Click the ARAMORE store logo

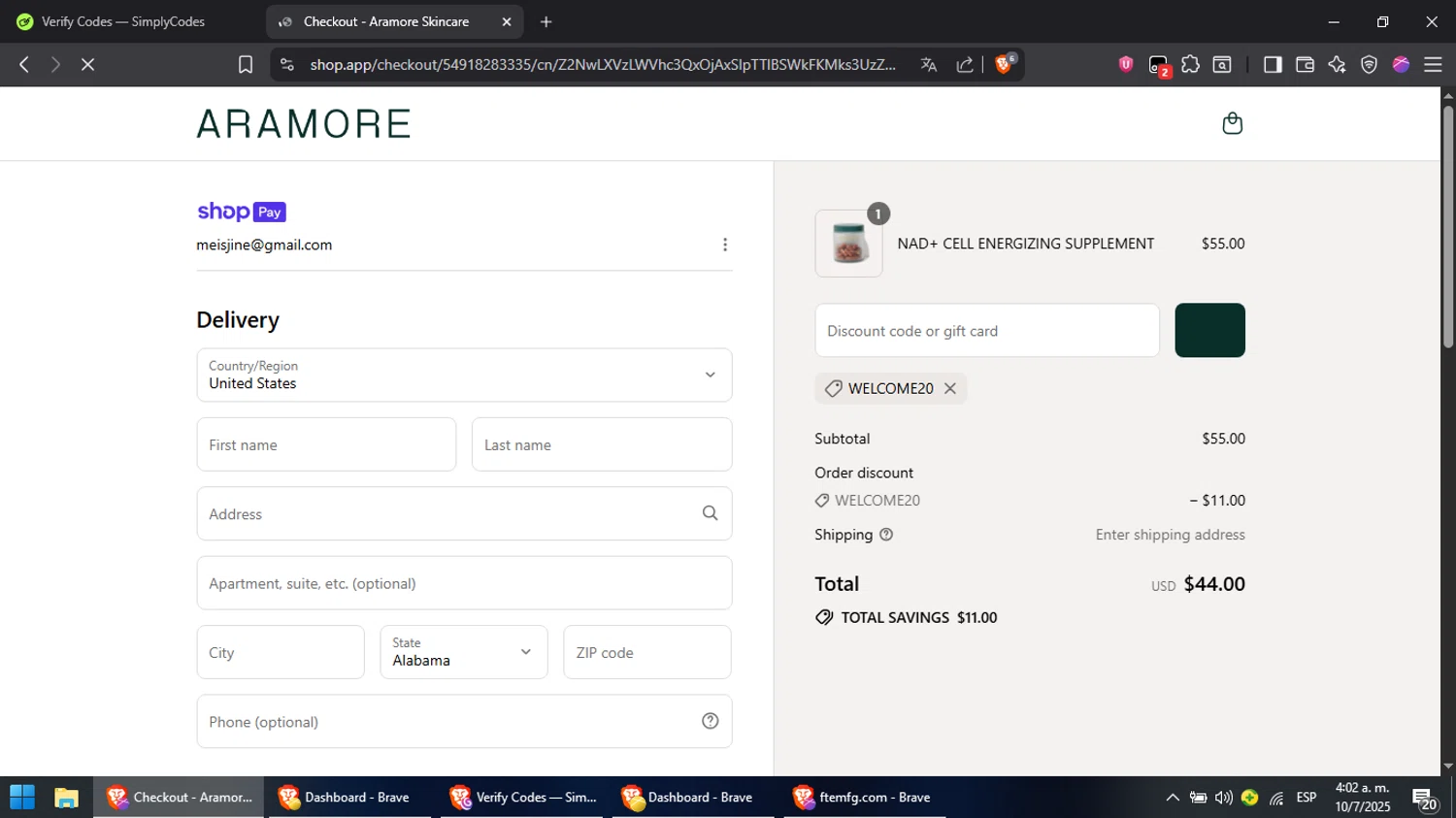[304, 124]
